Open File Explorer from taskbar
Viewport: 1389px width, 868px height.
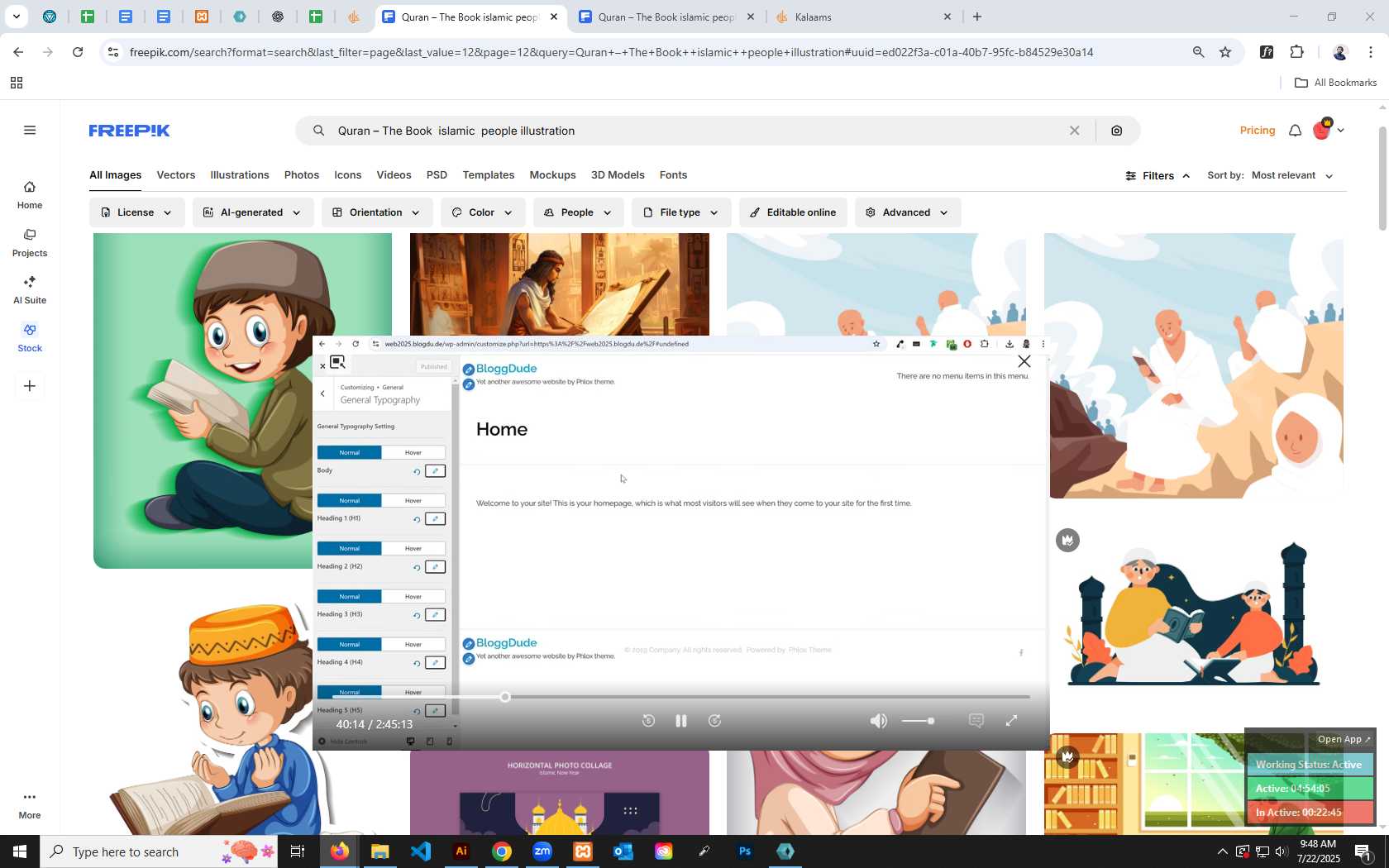pos(380,851)
